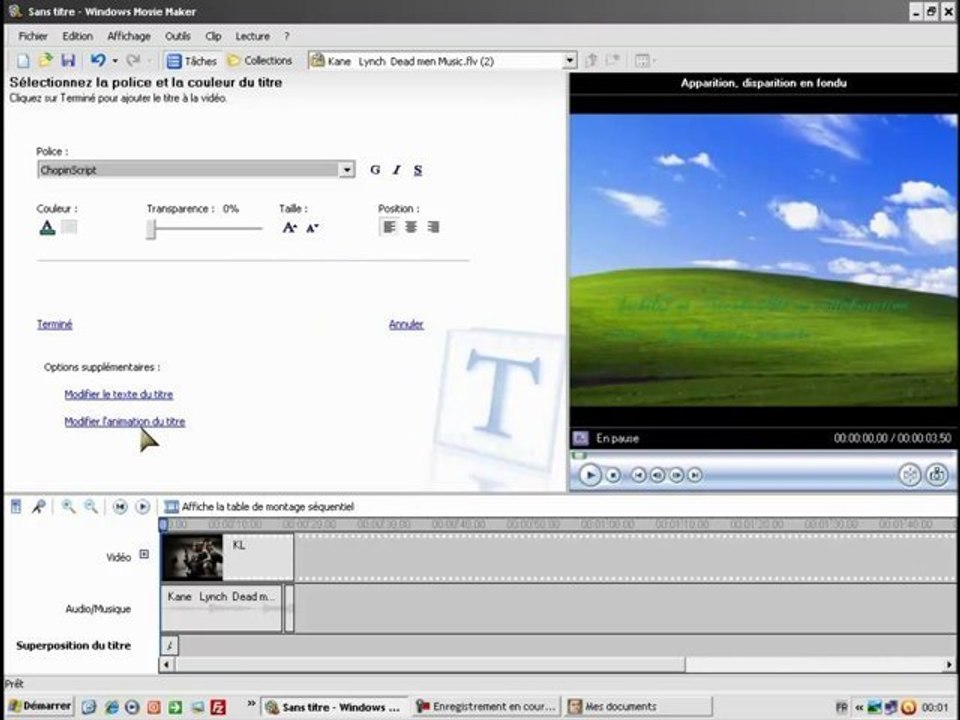Step to the next frame
Viewport: 960px width, 720px height.
pos(676,475)
